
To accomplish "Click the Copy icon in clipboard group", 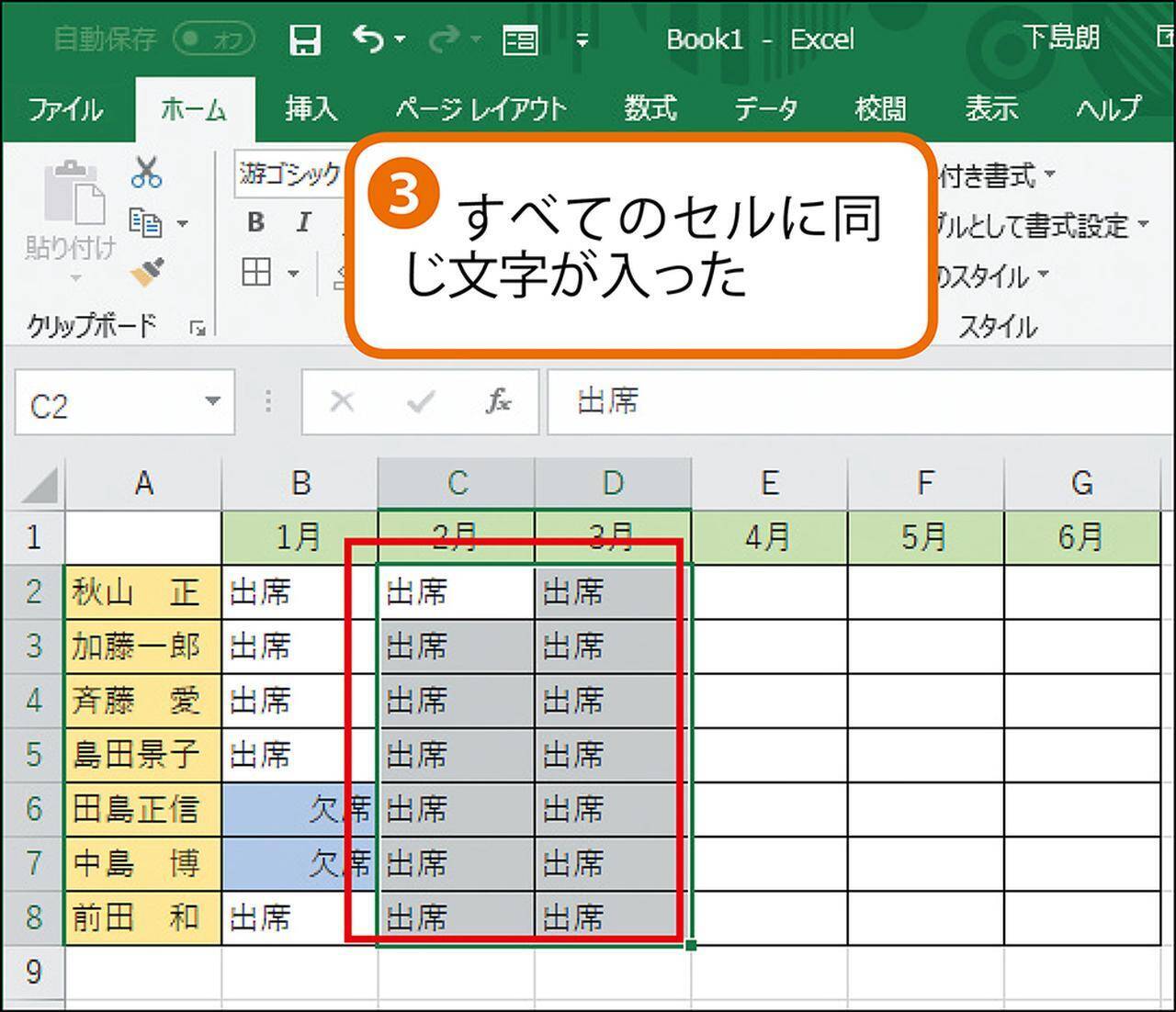I will click(145, 222).
